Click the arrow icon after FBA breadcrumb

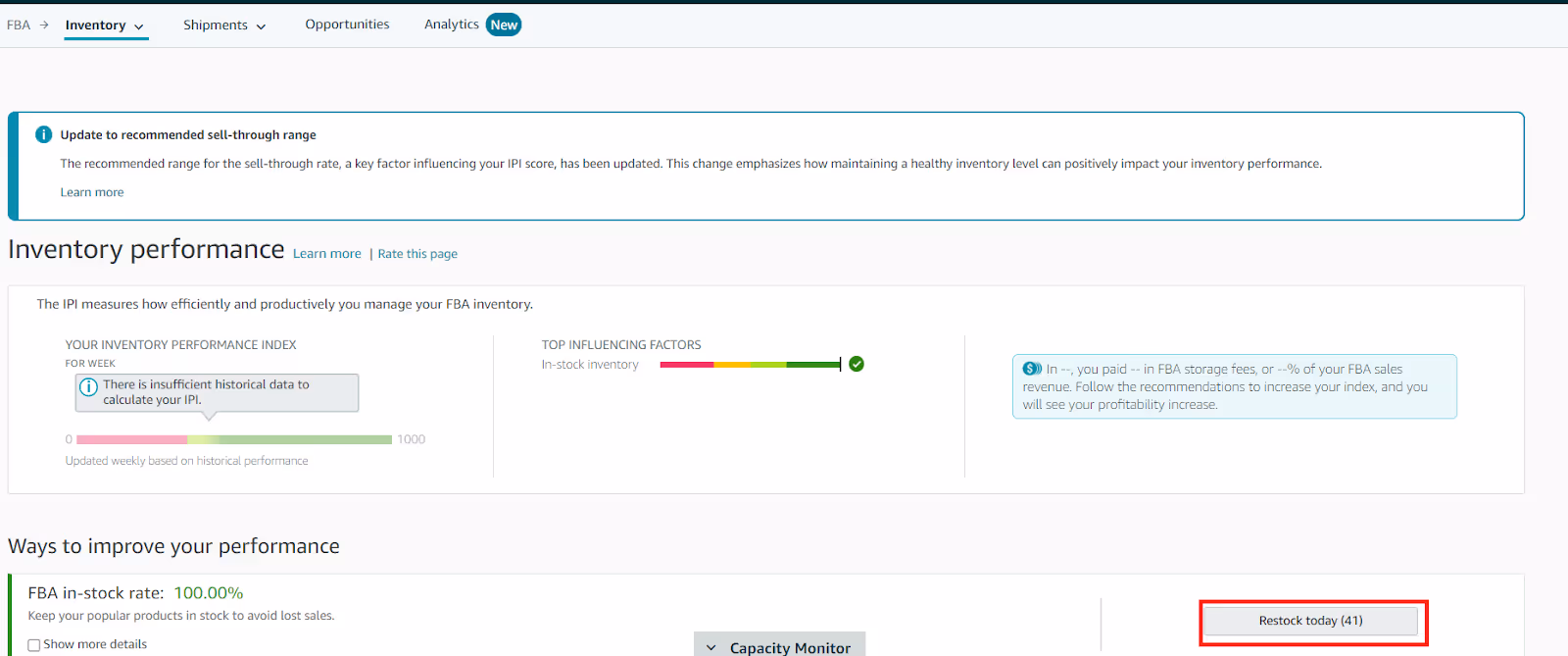tap(44, 25)
